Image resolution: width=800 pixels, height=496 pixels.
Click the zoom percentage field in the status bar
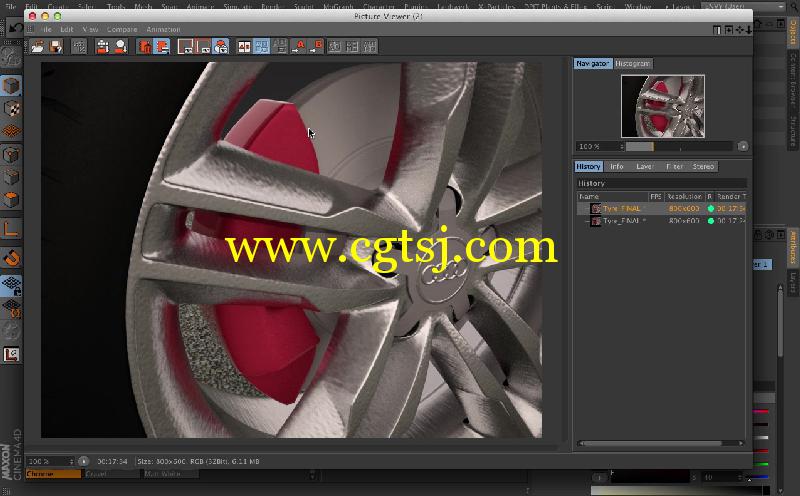(x=50, y=461)
